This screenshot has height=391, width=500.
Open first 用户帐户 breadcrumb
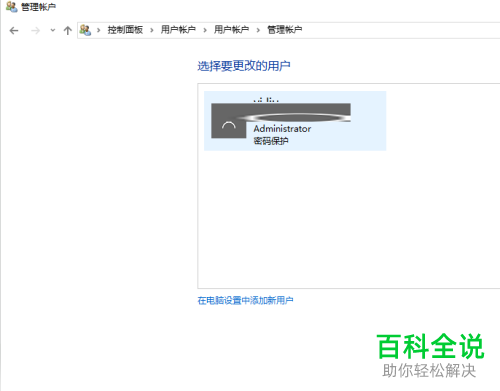178,30
